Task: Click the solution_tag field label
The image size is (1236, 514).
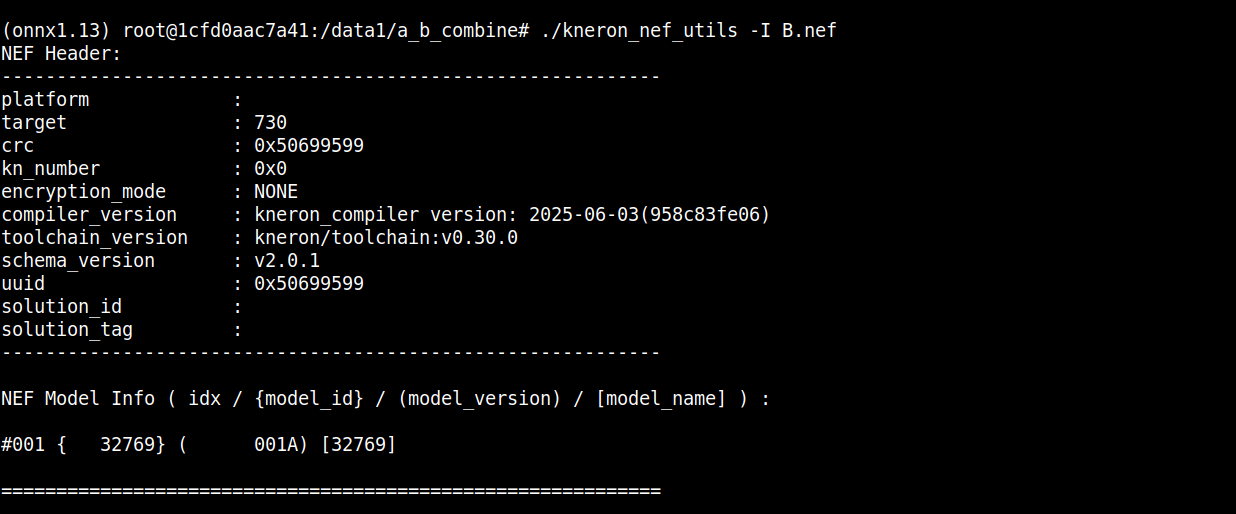Action: pyautogui.click(x=67, y=330)
